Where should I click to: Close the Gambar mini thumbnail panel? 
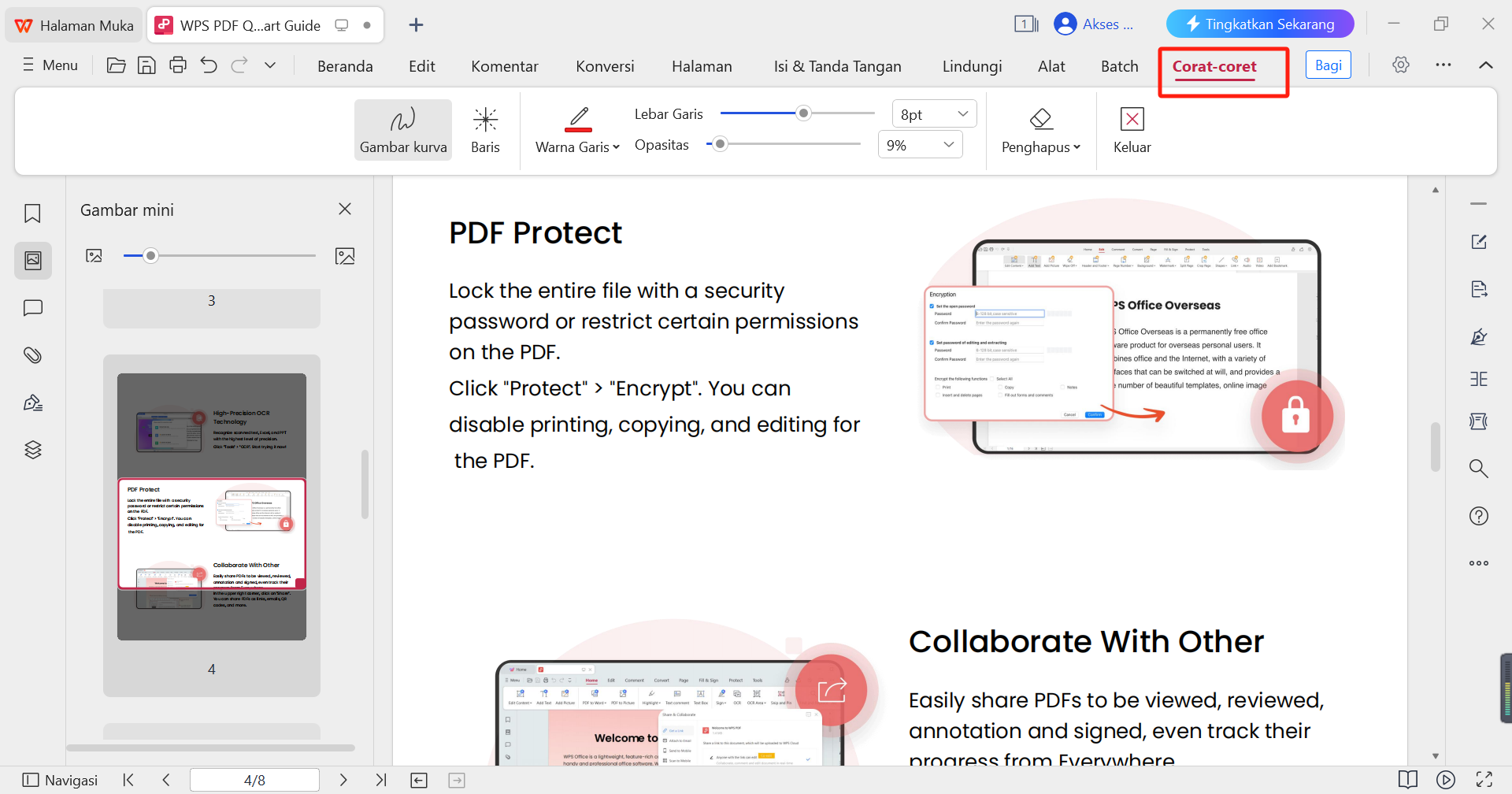pyautogui.click(x=344, y=209)
